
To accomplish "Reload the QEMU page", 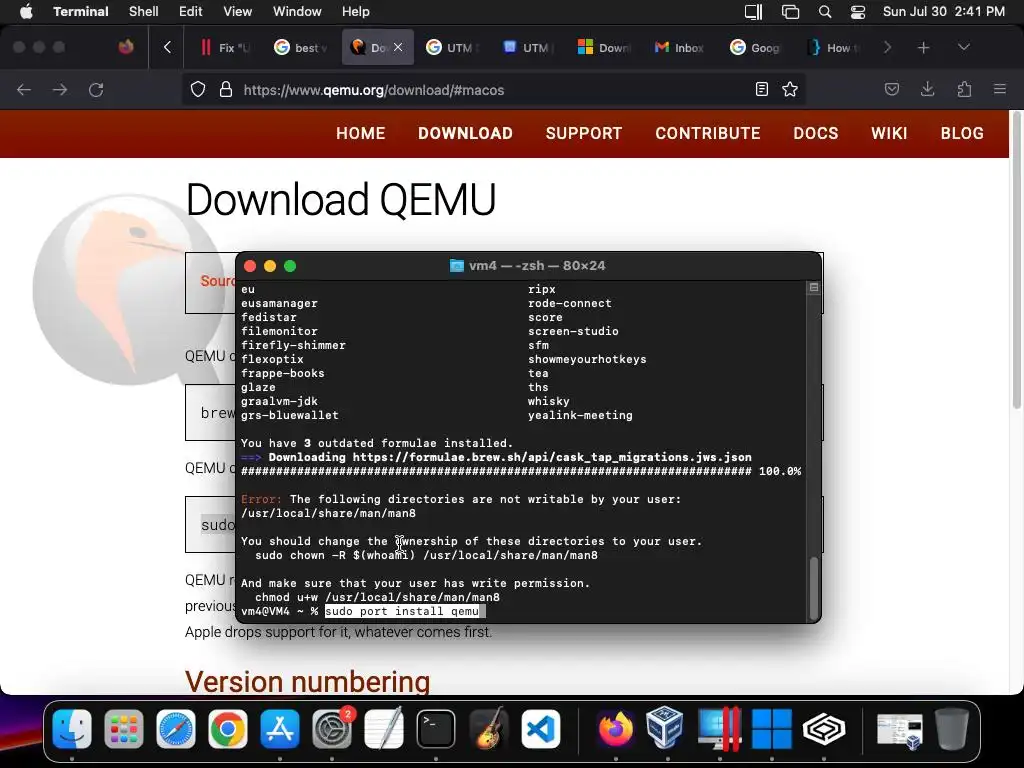I will coord(96,89).
